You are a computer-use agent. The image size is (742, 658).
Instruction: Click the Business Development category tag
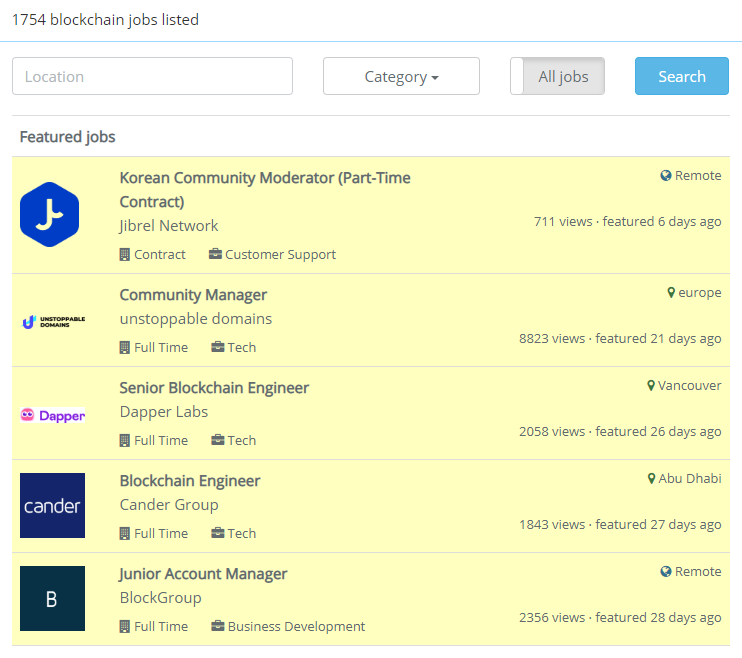[x=296, y=627]
